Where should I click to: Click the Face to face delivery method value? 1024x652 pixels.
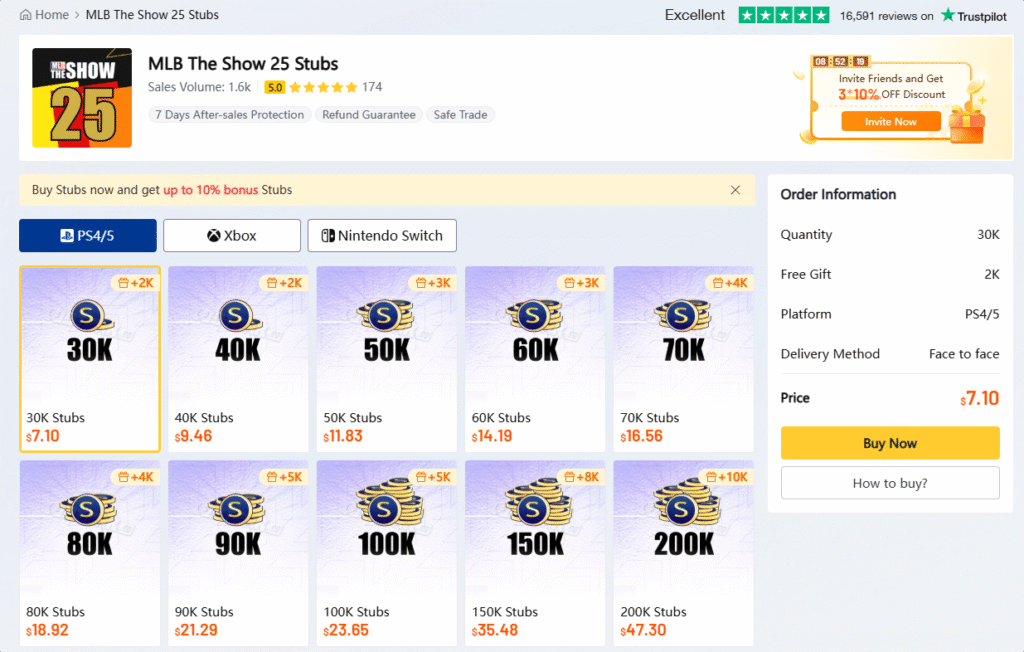(x=964, y=354)
